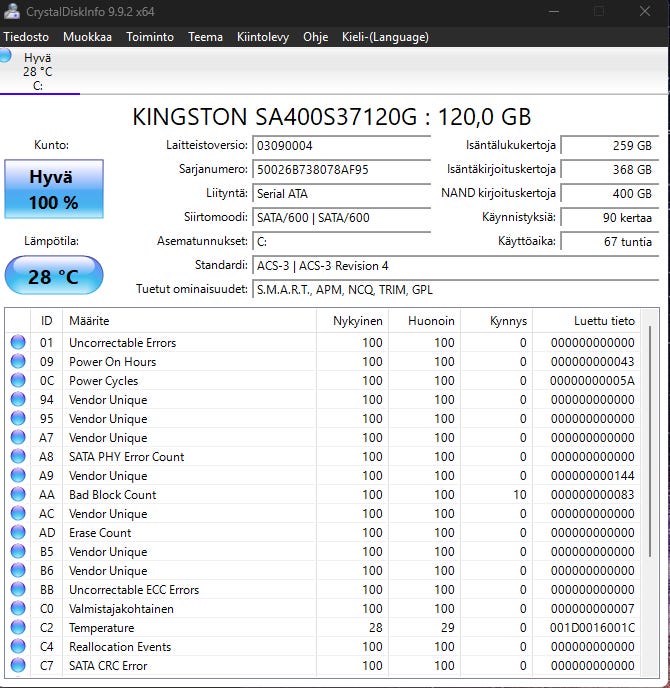Click the blue status orb in the drive tab
Screen dimensions: 670x688
pos(5,56)
